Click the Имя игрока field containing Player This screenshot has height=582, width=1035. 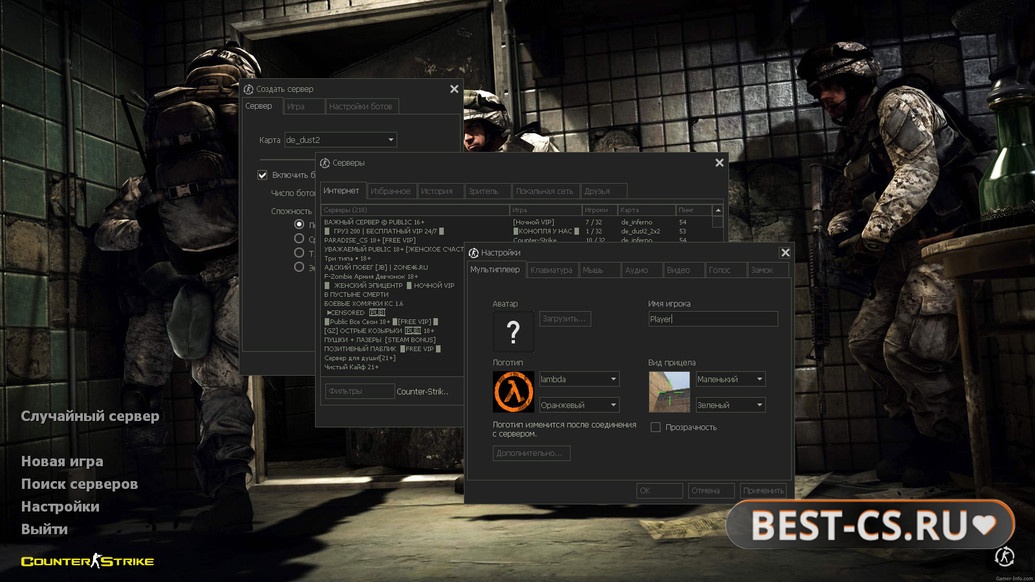coord(713,319)
